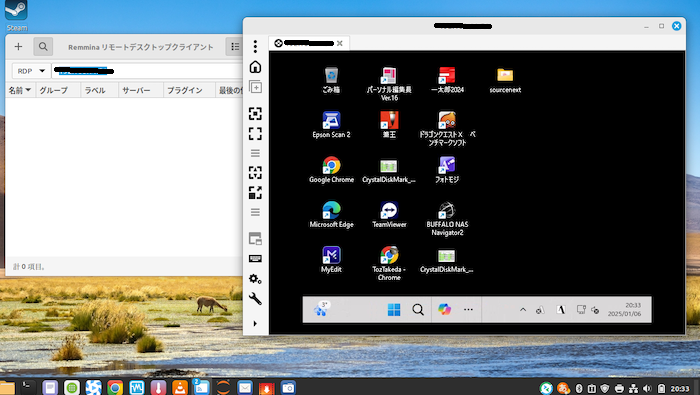The height and width of the screenshot is (395, 700).
Task: Launch Copilot from remote taskbar
Action: (444, 309)
